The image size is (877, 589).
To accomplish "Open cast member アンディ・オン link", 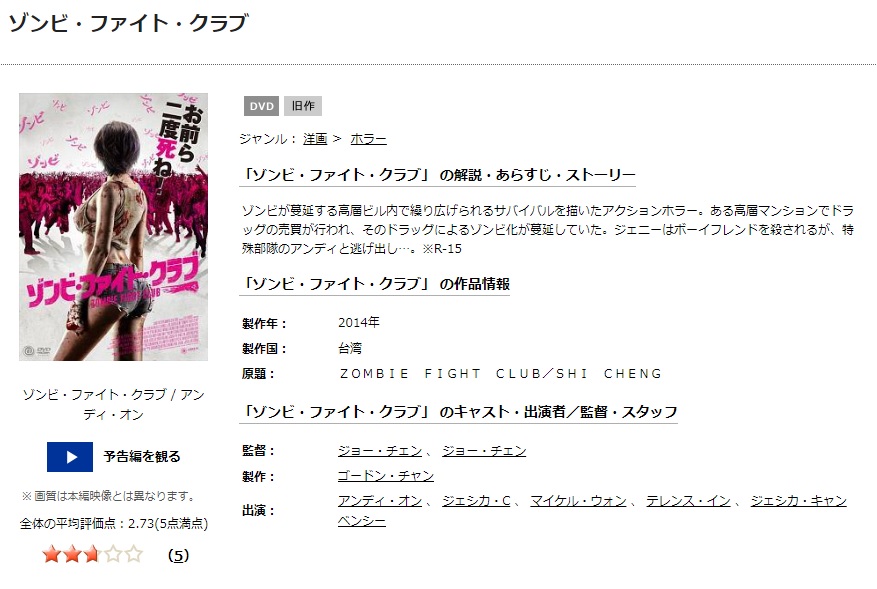I will coord(380,501).
